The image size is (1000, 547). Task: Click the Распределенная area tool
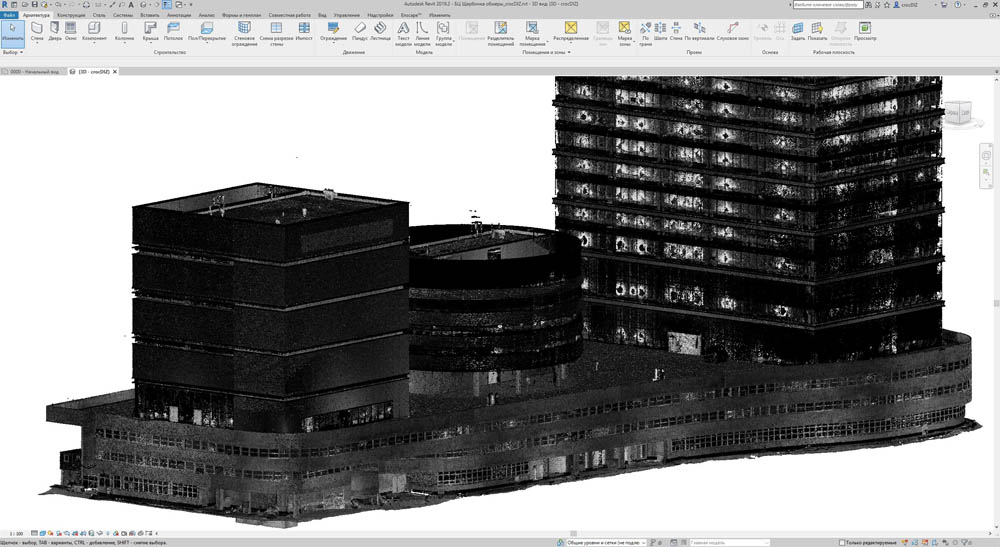571,31
